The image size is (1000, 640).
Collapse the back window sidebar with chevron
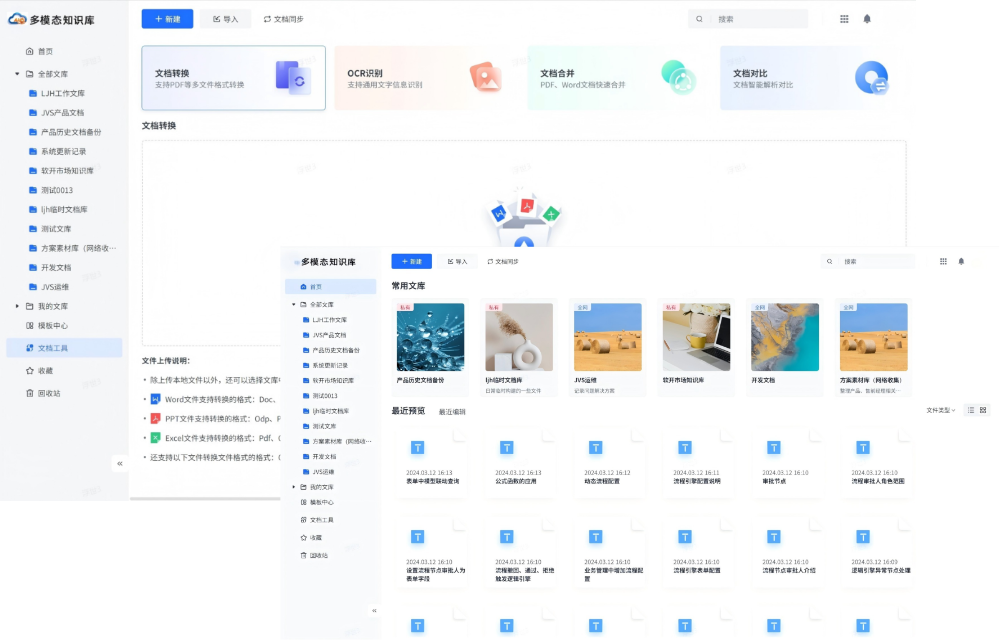coord(120,463)
